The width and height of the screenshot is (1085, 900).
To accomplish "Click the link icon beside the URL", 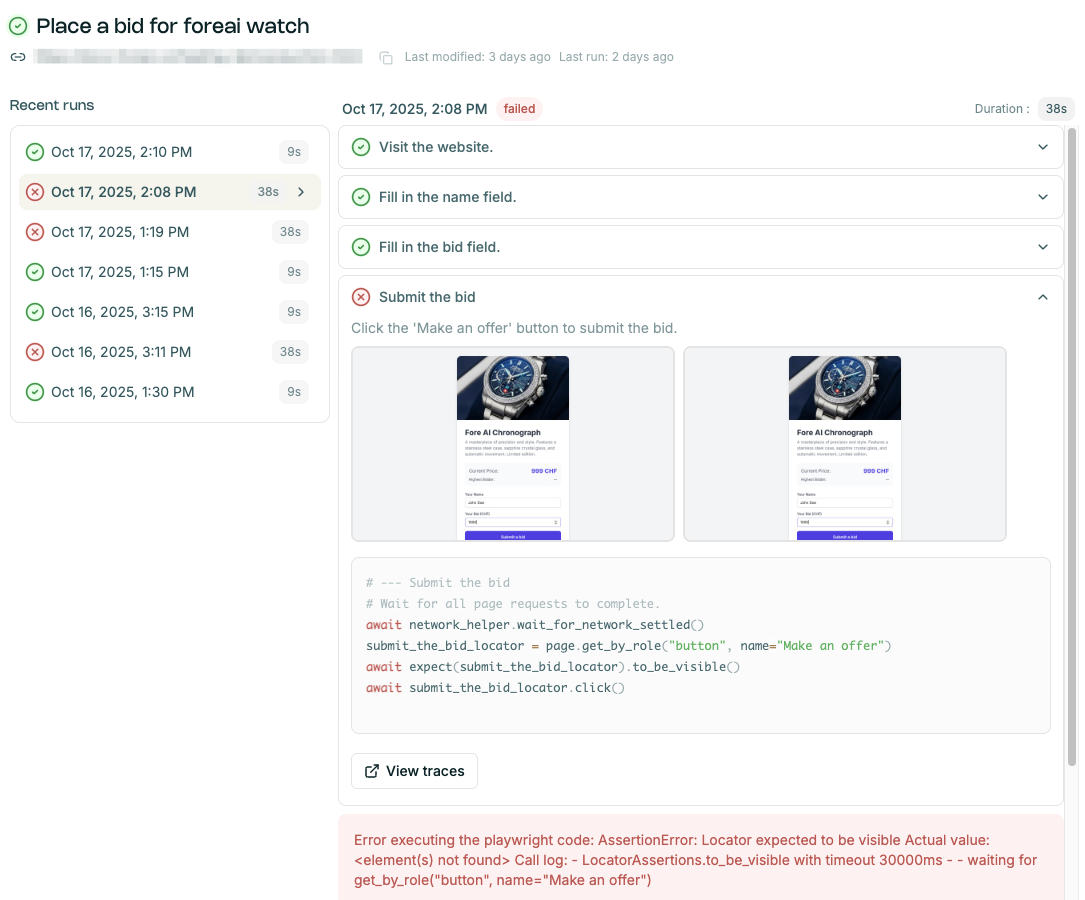I will 18,57.
